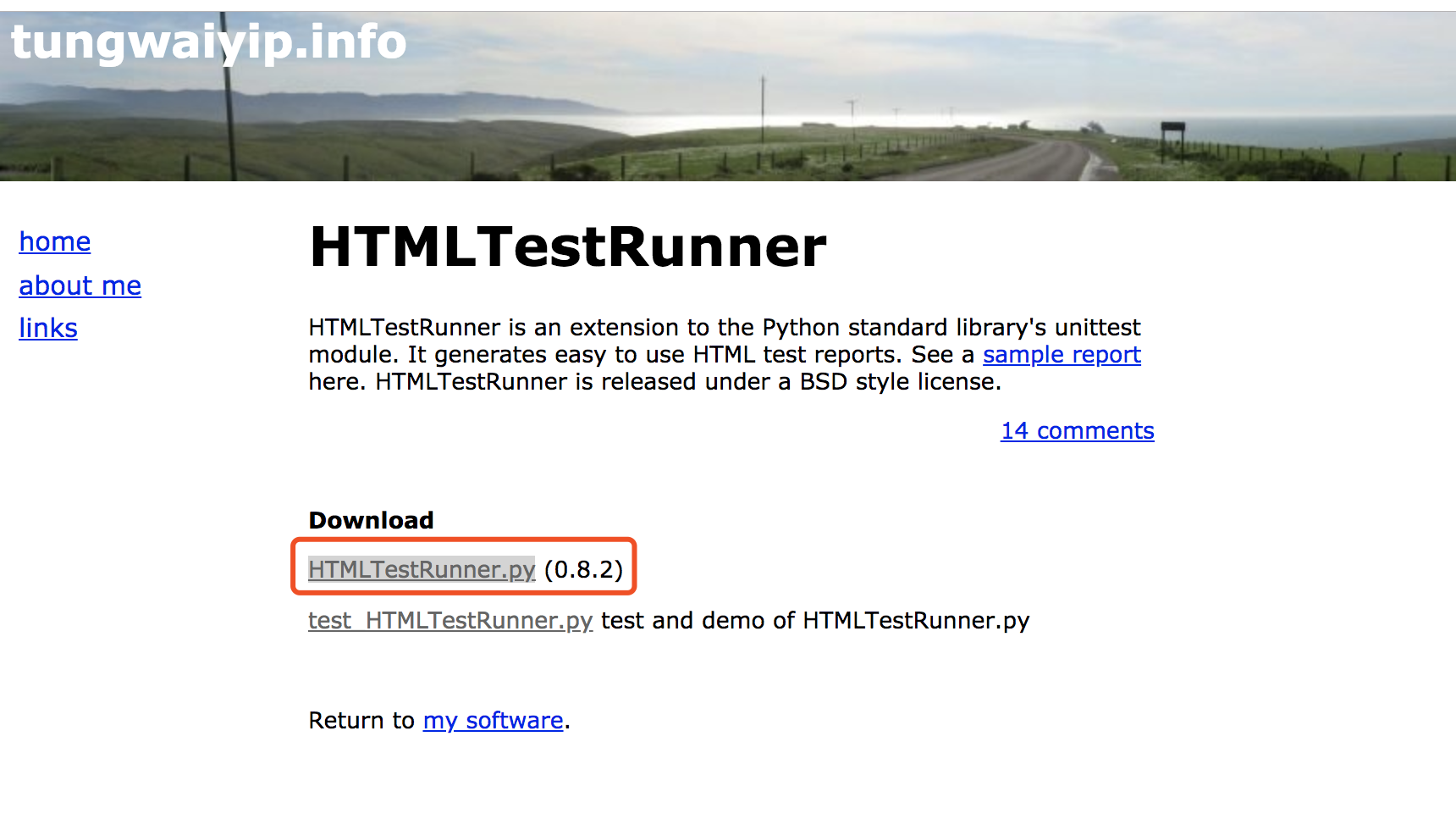
Task: Download test_HTMLTestRunner.py file
Action: (450, 621)
